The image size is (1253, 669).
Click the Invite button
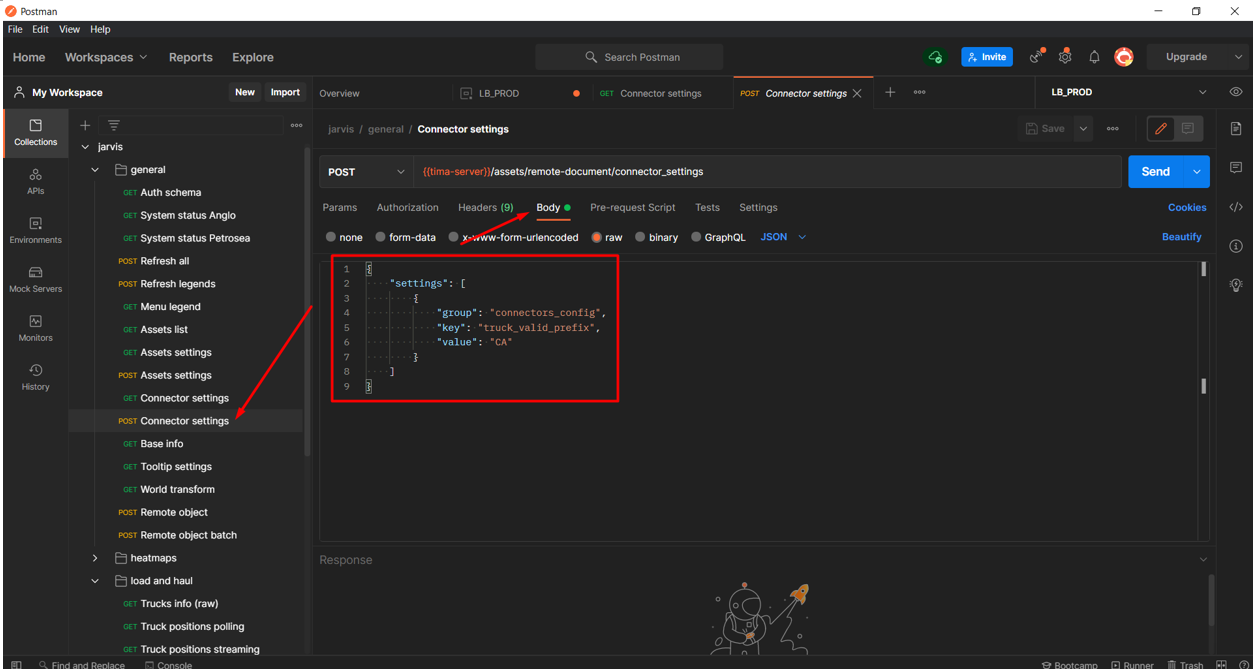tap(987, 57)
